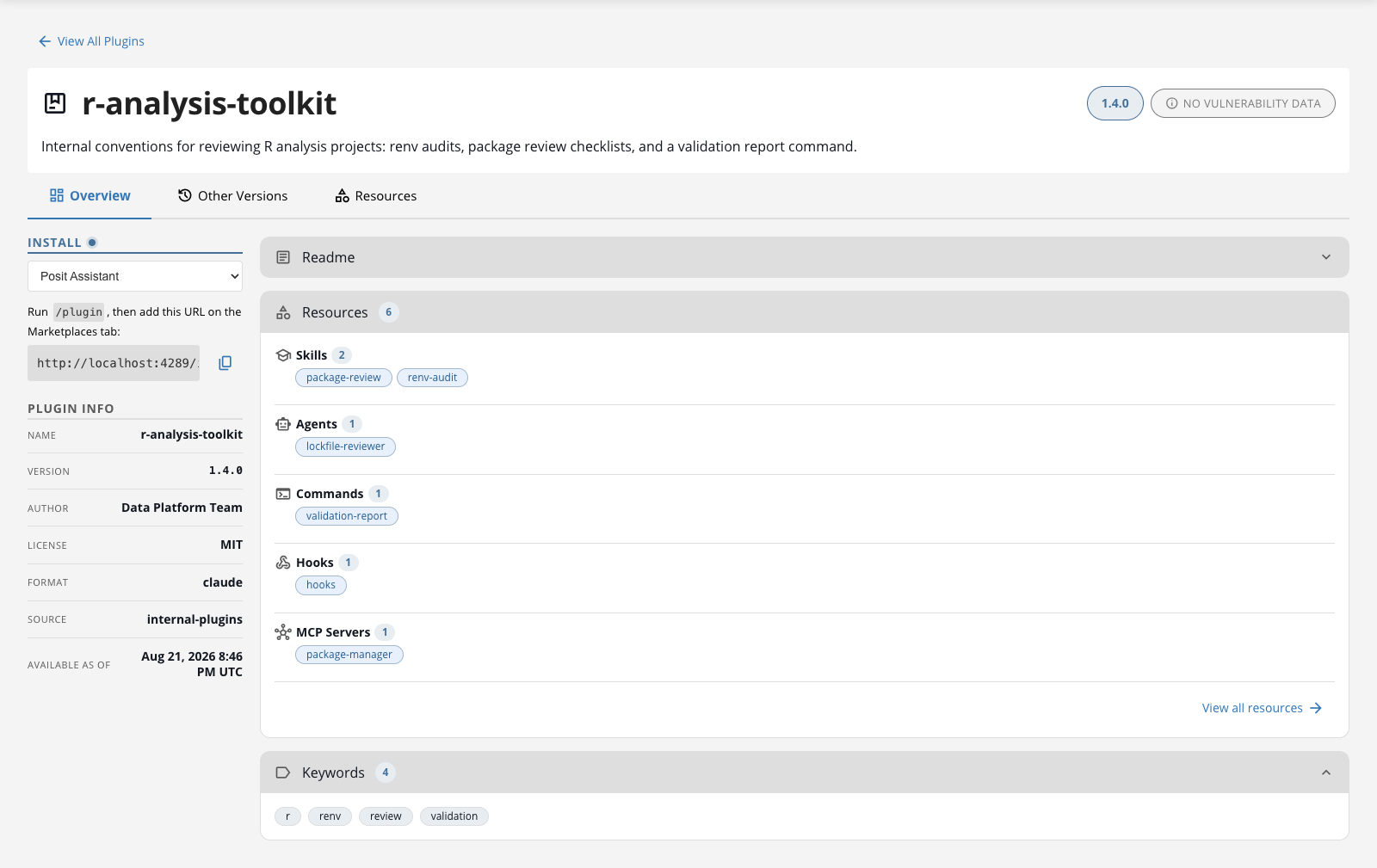Image resolution: width=1377 pixels, height=868 pixels.
Task: Open the Posit Assistant install dropdown
Action: 135,276
